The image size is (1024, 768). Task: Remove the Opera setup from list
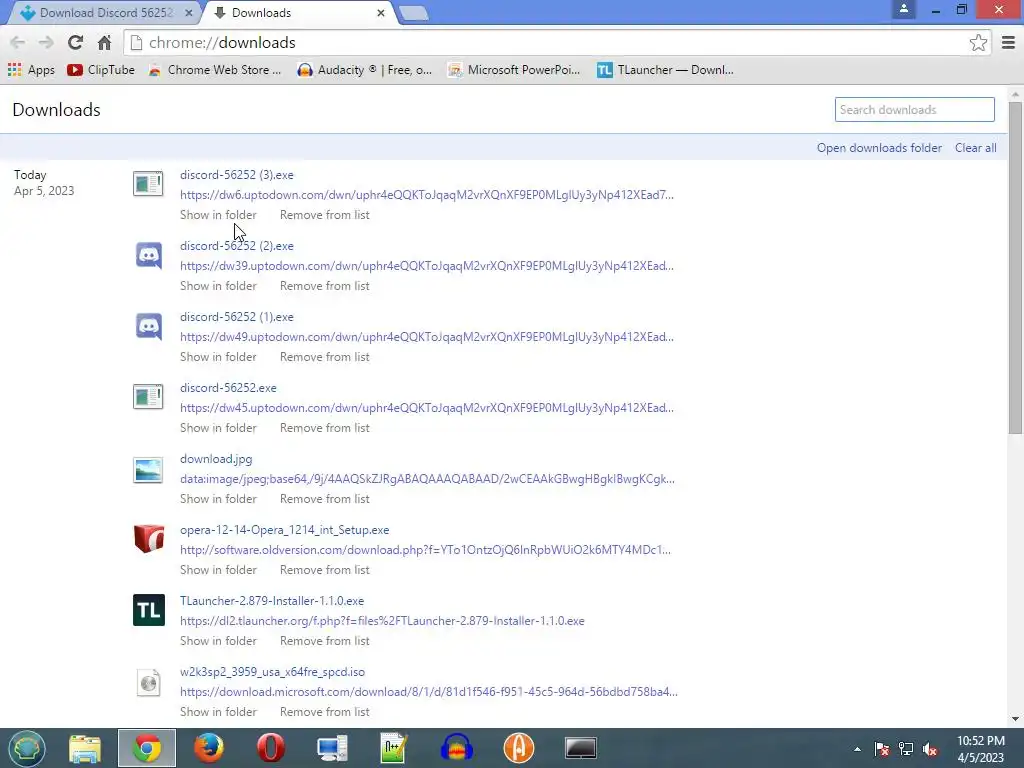(325, 570)
